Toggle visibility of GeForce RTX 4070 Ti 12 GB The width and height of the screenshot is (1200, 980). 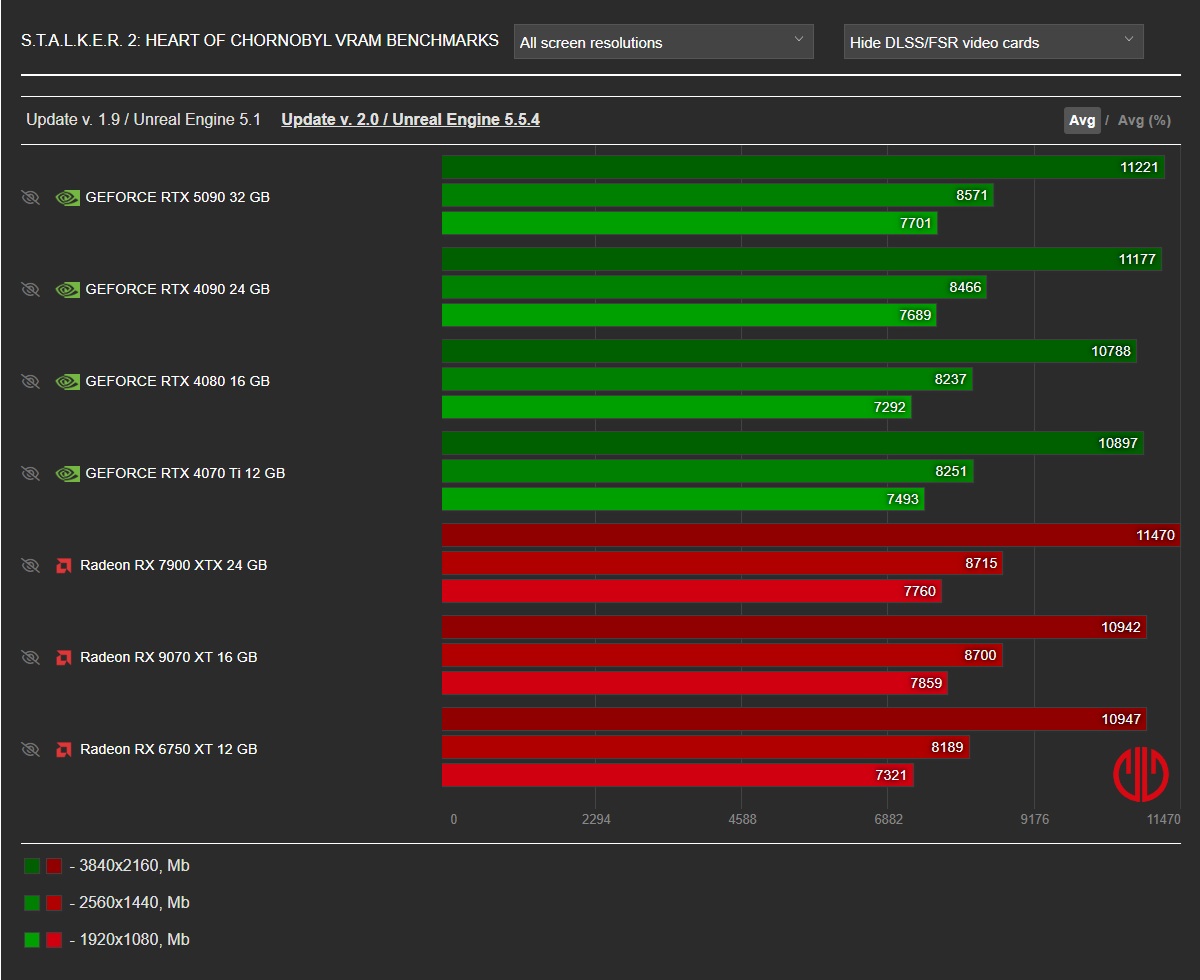pyautogui.click(x=30, y=473)
